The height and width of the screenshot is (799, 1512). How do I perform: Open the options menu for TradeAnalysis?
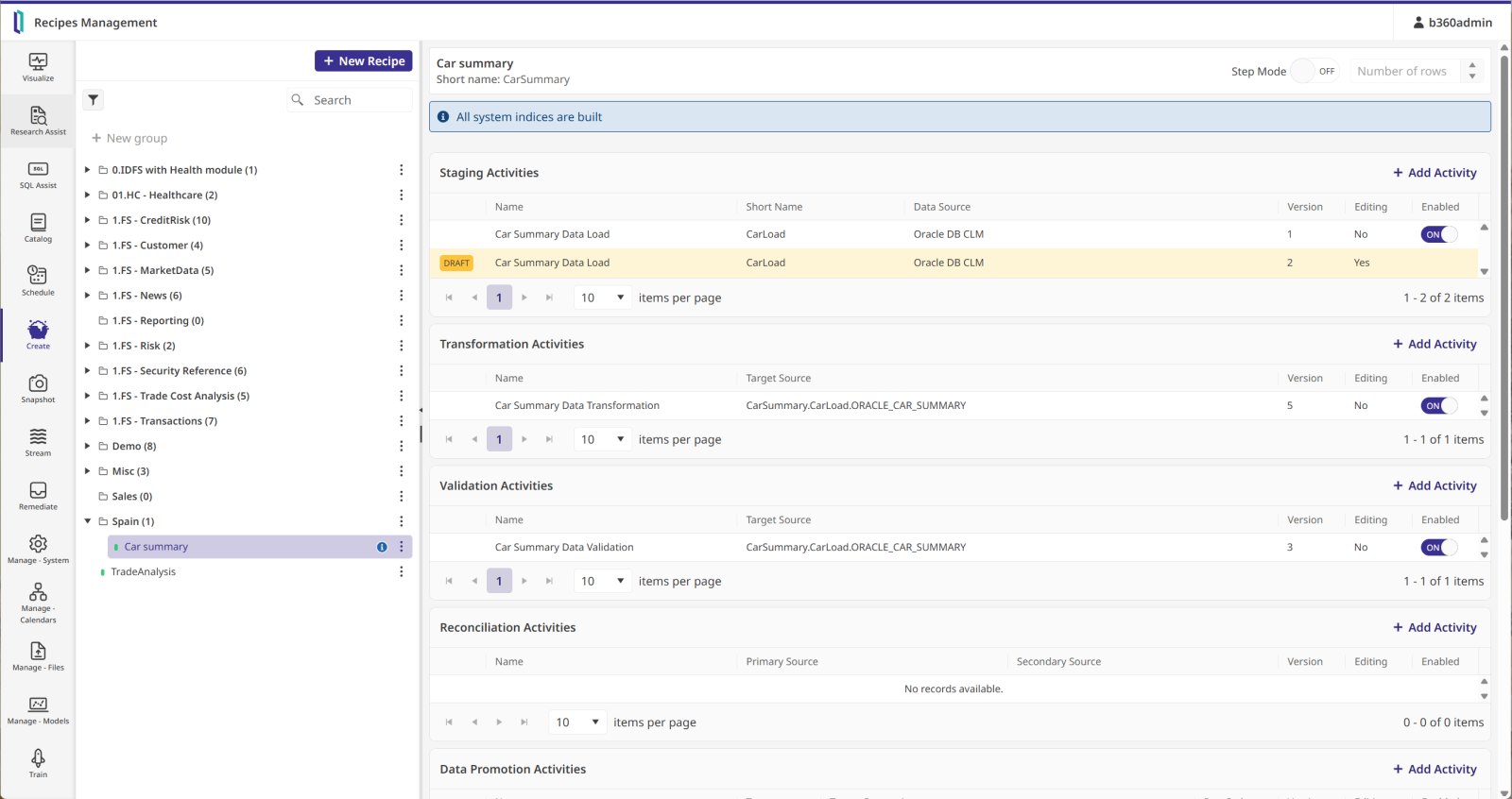coord(401,571)
